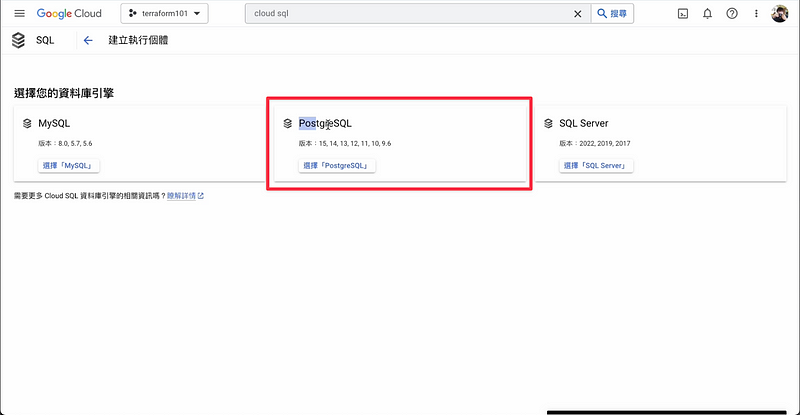Clear the search box with X
Screen dimensions: 800x415
pyautogui.click(x=578, y=14)
